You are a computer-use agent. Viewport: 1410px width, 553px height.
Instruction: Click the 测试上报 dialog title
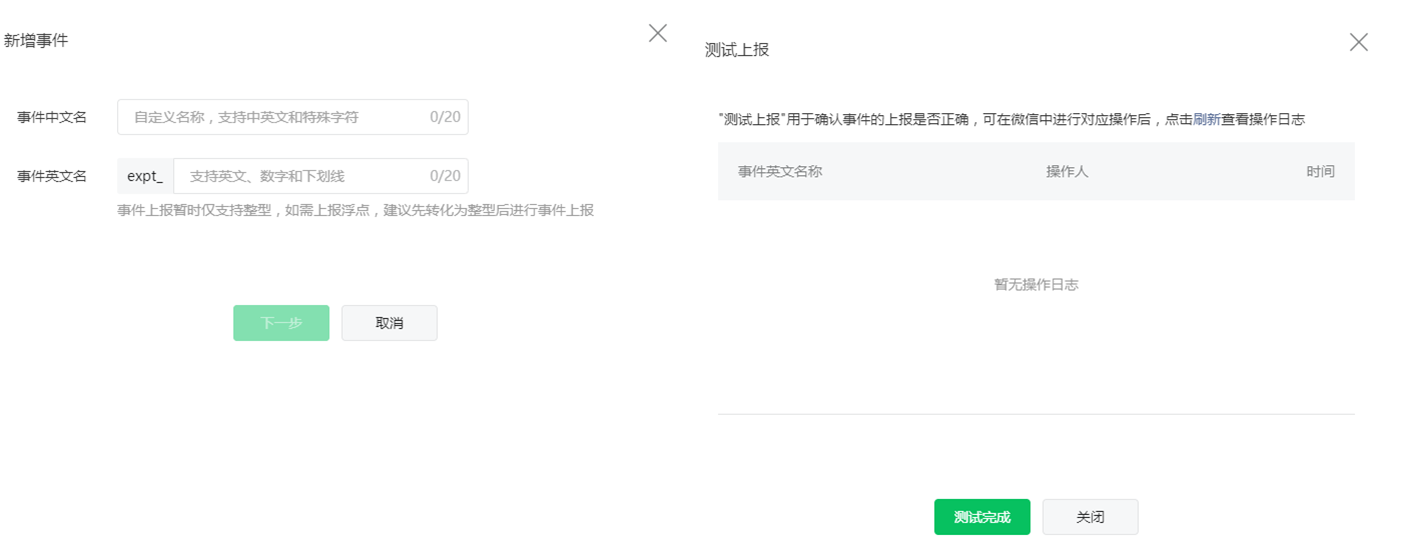click(737, 50)
